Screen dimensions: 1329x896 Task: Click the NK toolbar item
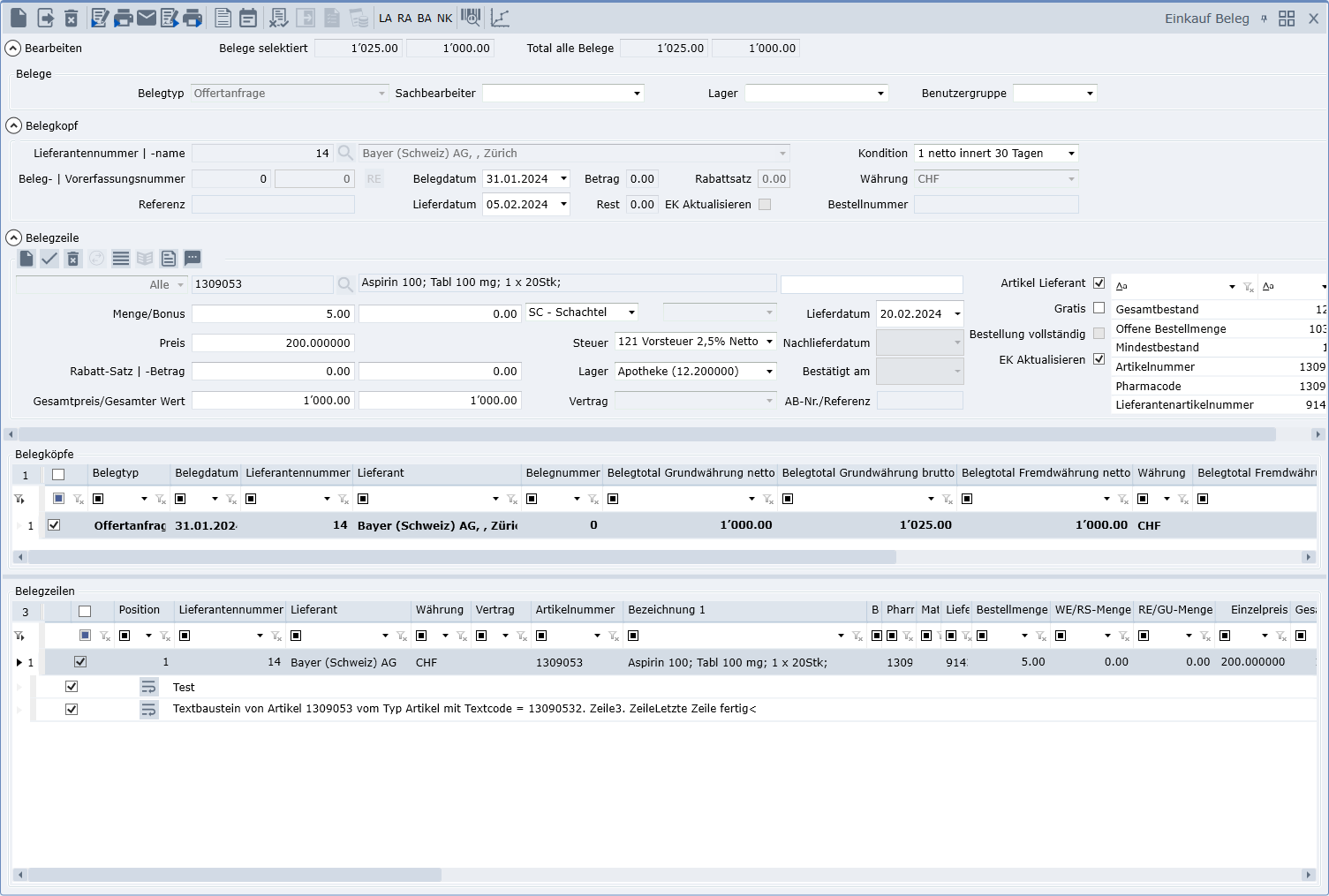(444, 19)
